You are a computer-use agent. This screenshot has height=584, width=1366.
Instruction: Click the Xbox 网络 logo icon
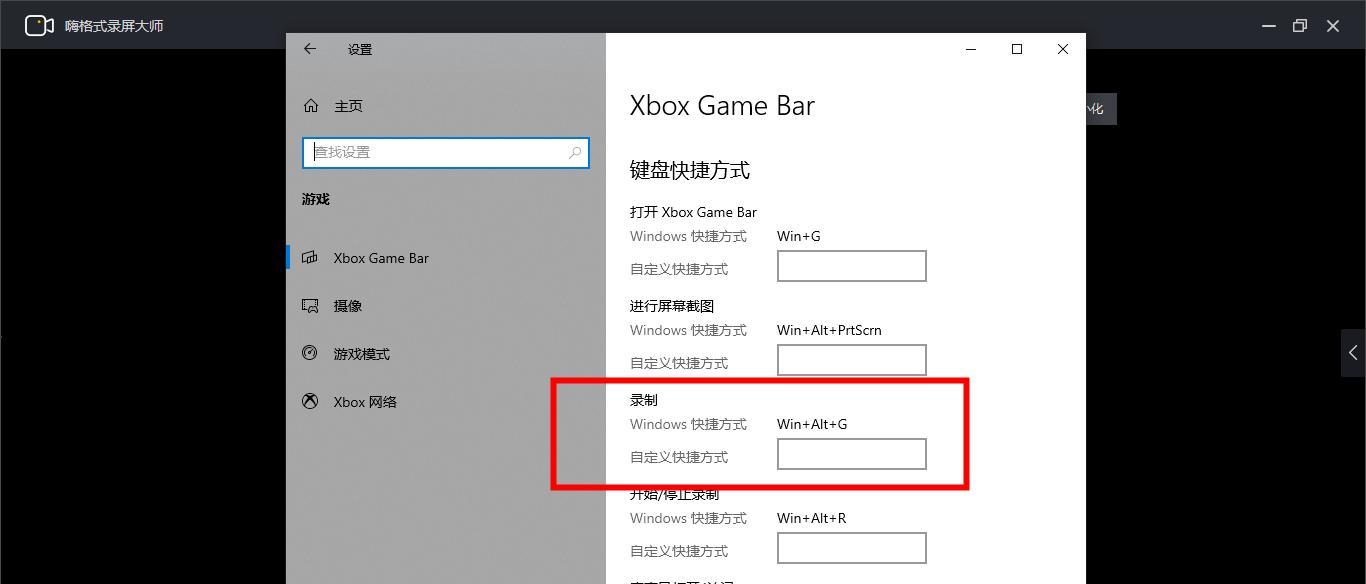pyautogui.click(x=310, y=401)
